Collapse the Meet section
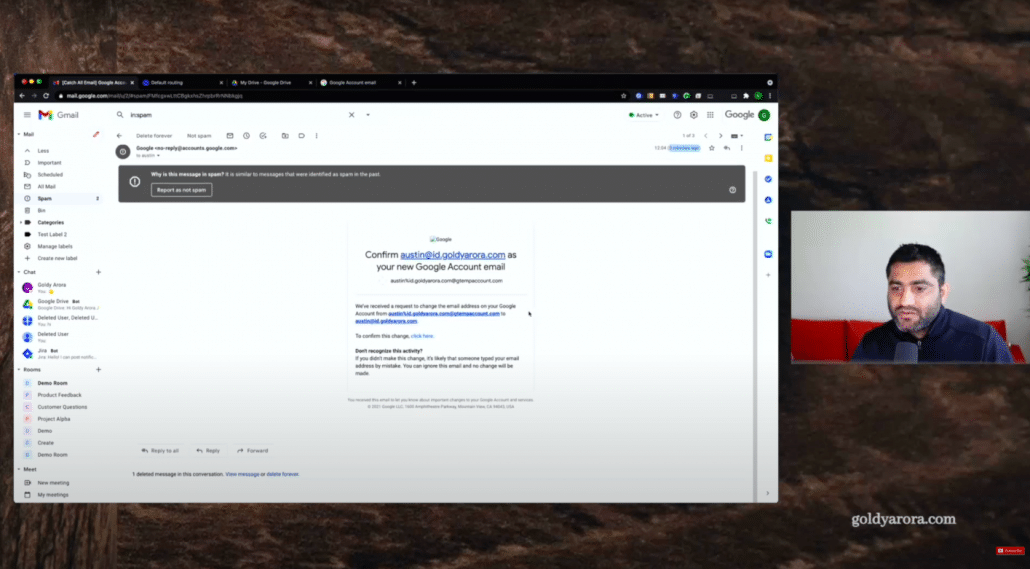Screen dimensions: 1030x569 (18, 470)
